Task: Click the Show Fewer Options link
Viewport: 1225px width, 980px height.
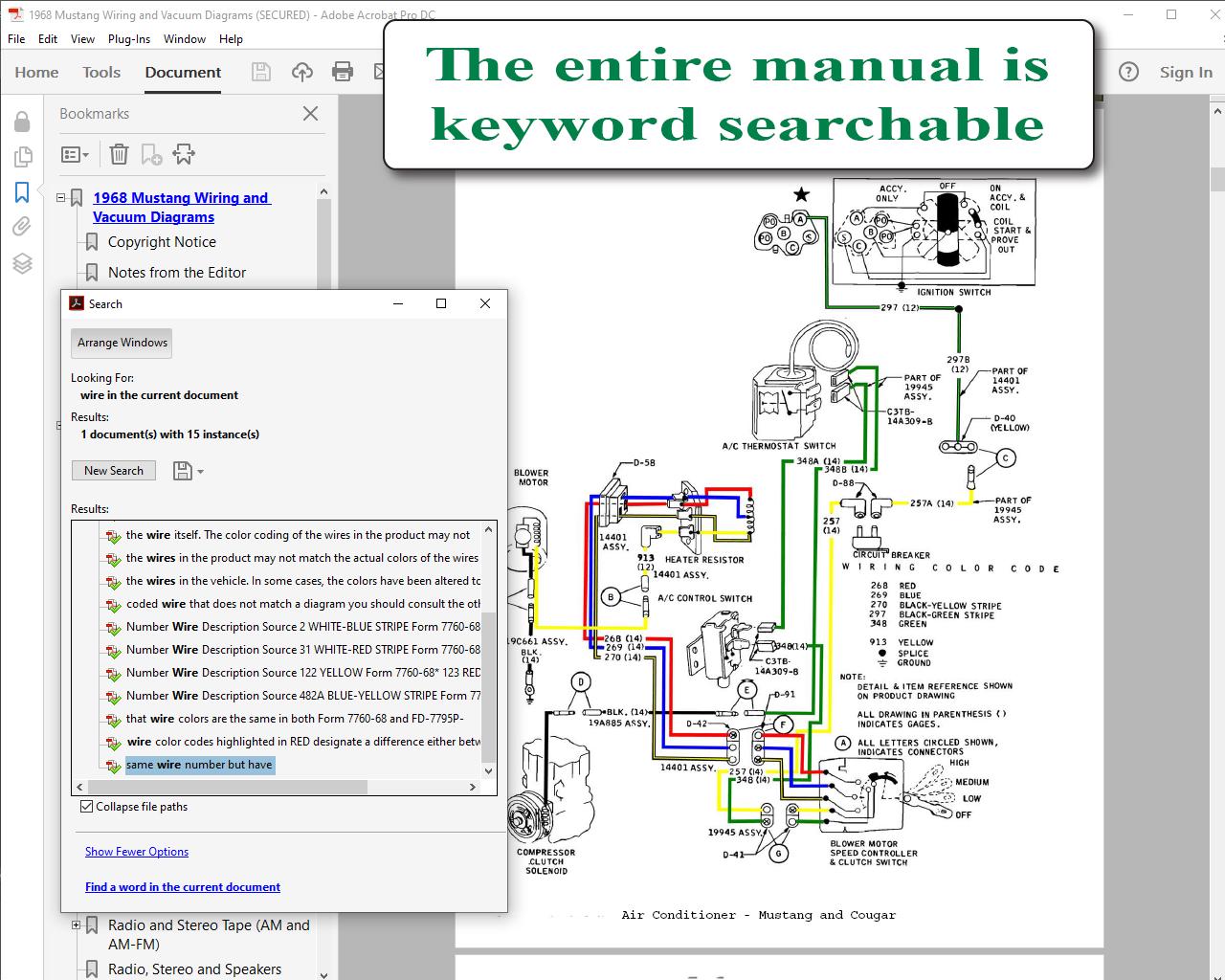Action: click(x=136, y=851)
